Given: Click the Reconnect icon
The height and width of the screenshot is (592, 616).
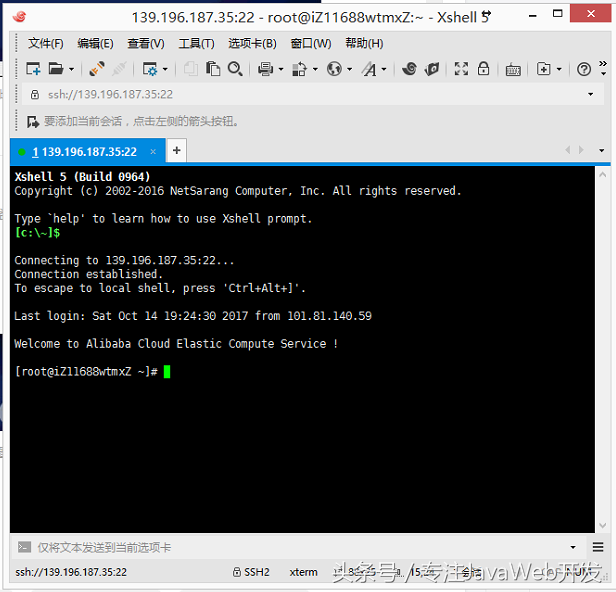Looking at the screenshot, I should click(x=97, y=69).
